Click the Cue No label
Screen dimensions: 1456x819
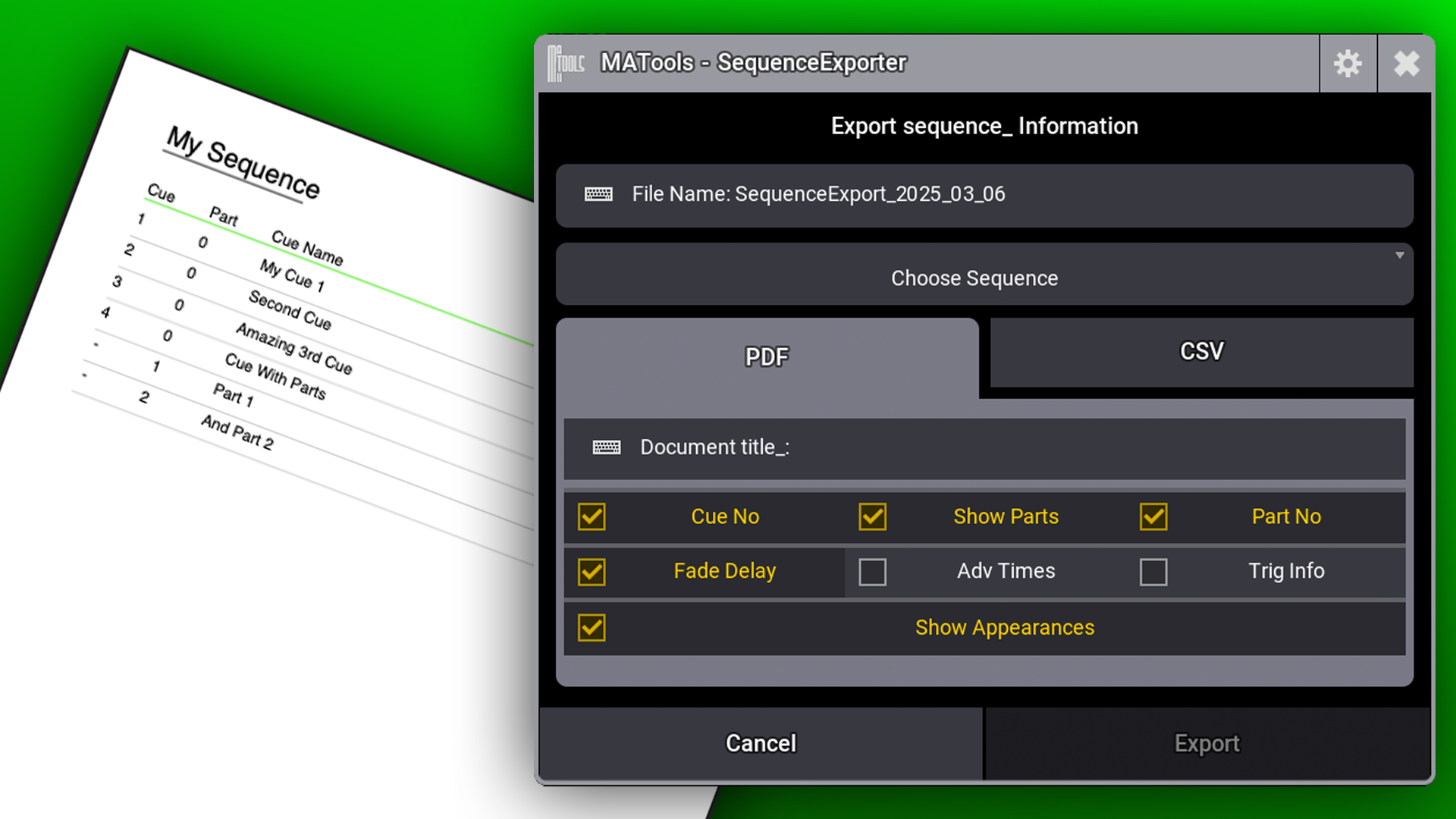tap(725, 516)
